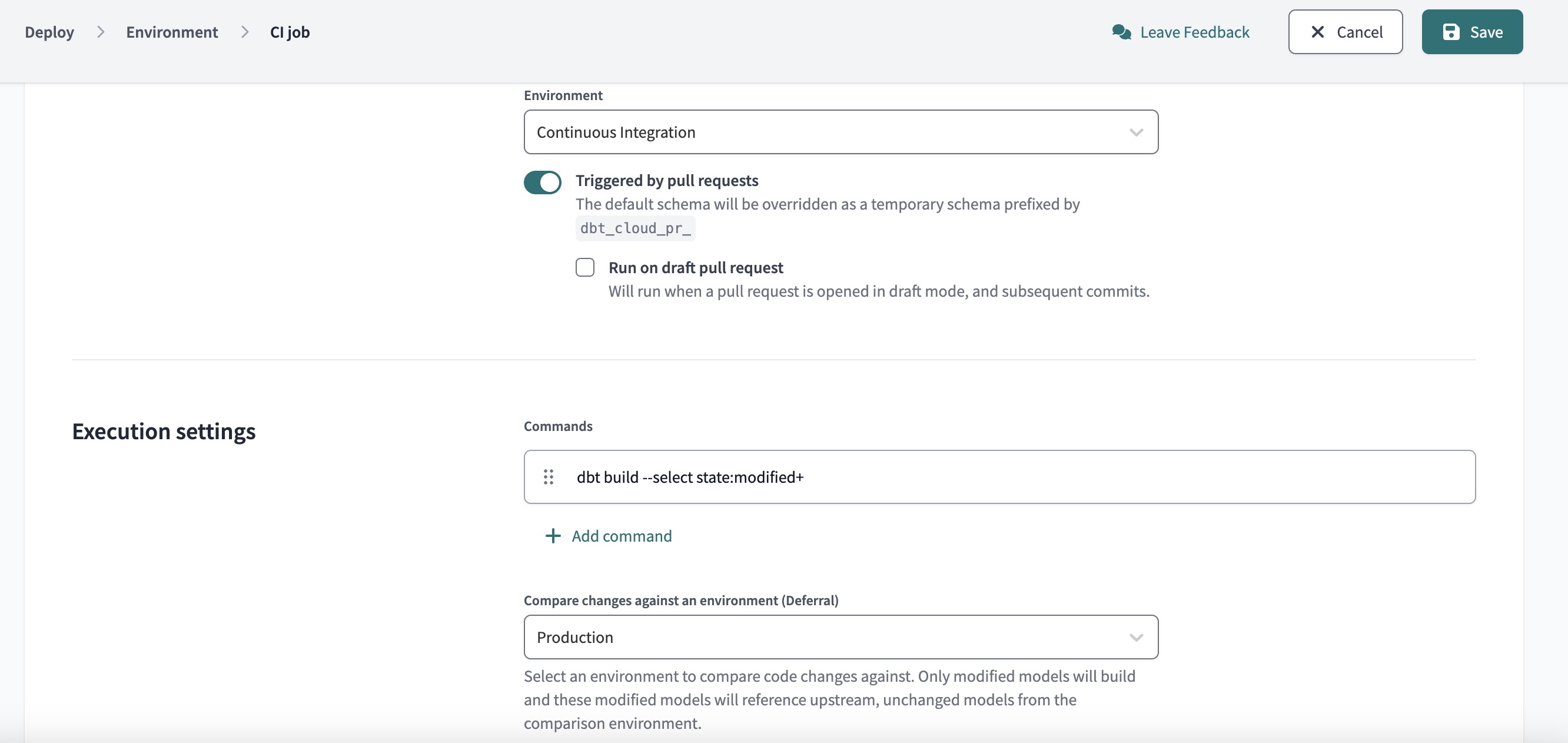Screen dimensions: 1568x743
Task: Click the plus icon next to Add command
Action: tap(552, 536)
